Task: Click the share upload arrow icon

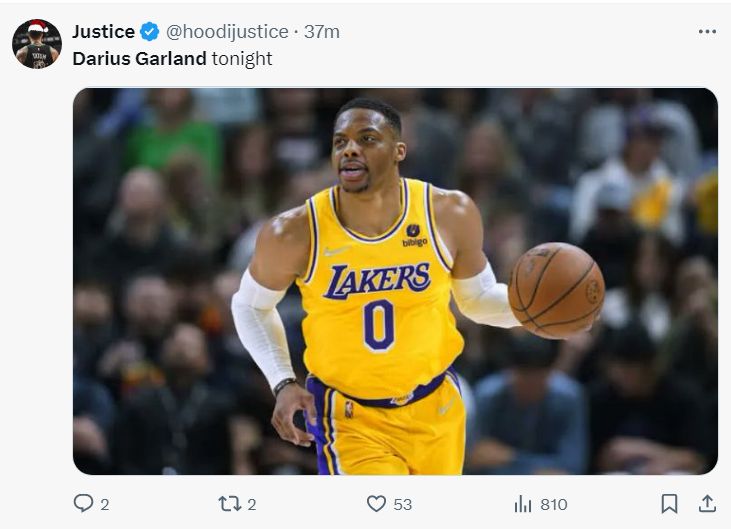Action: click(707, 504)
